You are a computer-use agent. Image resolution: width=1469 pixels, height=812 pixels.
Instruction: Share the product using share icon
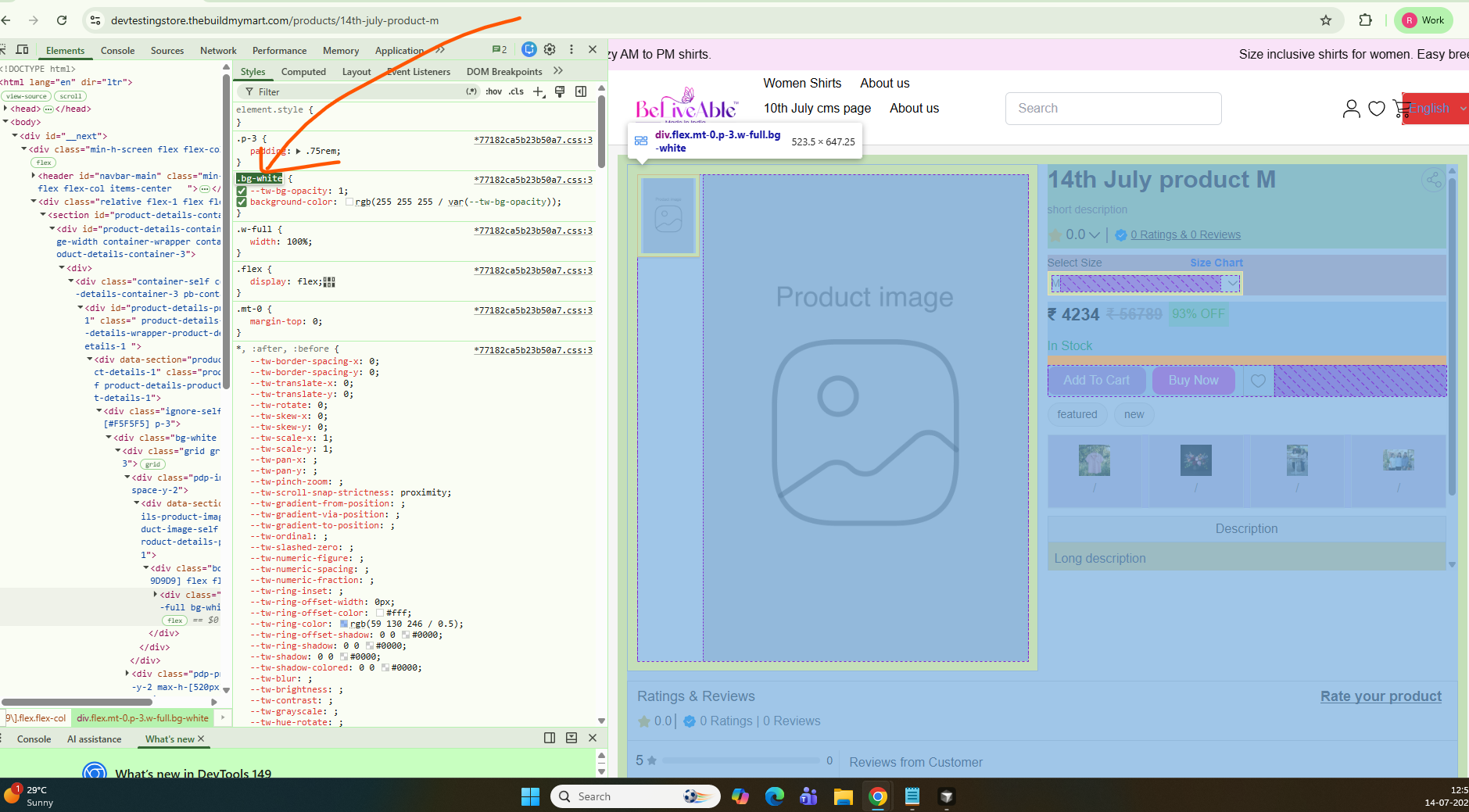coord(1433,180)
